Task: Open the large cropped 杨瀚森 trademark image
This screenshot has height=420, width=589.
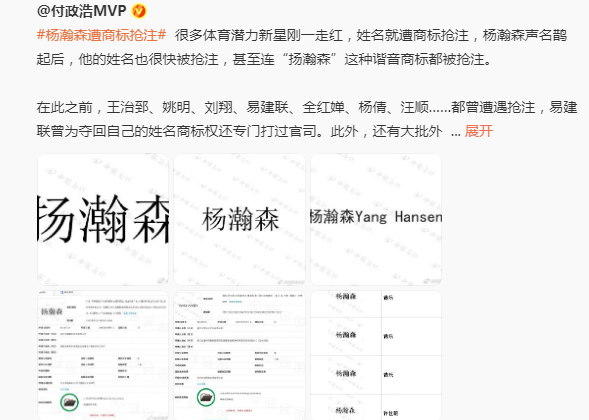Action: [x=103, y=219]
